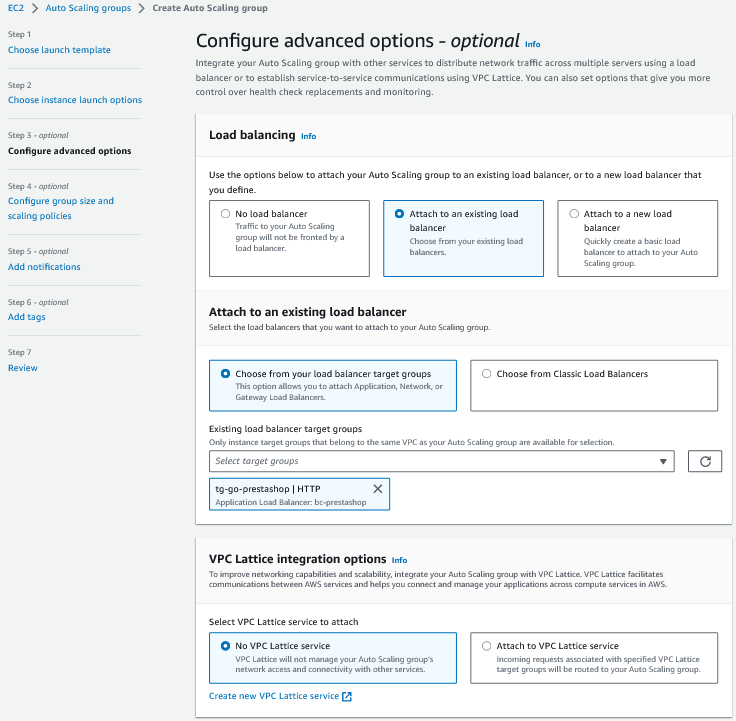Open Info link beside the Configure advanced options title

tap(532, 45)
